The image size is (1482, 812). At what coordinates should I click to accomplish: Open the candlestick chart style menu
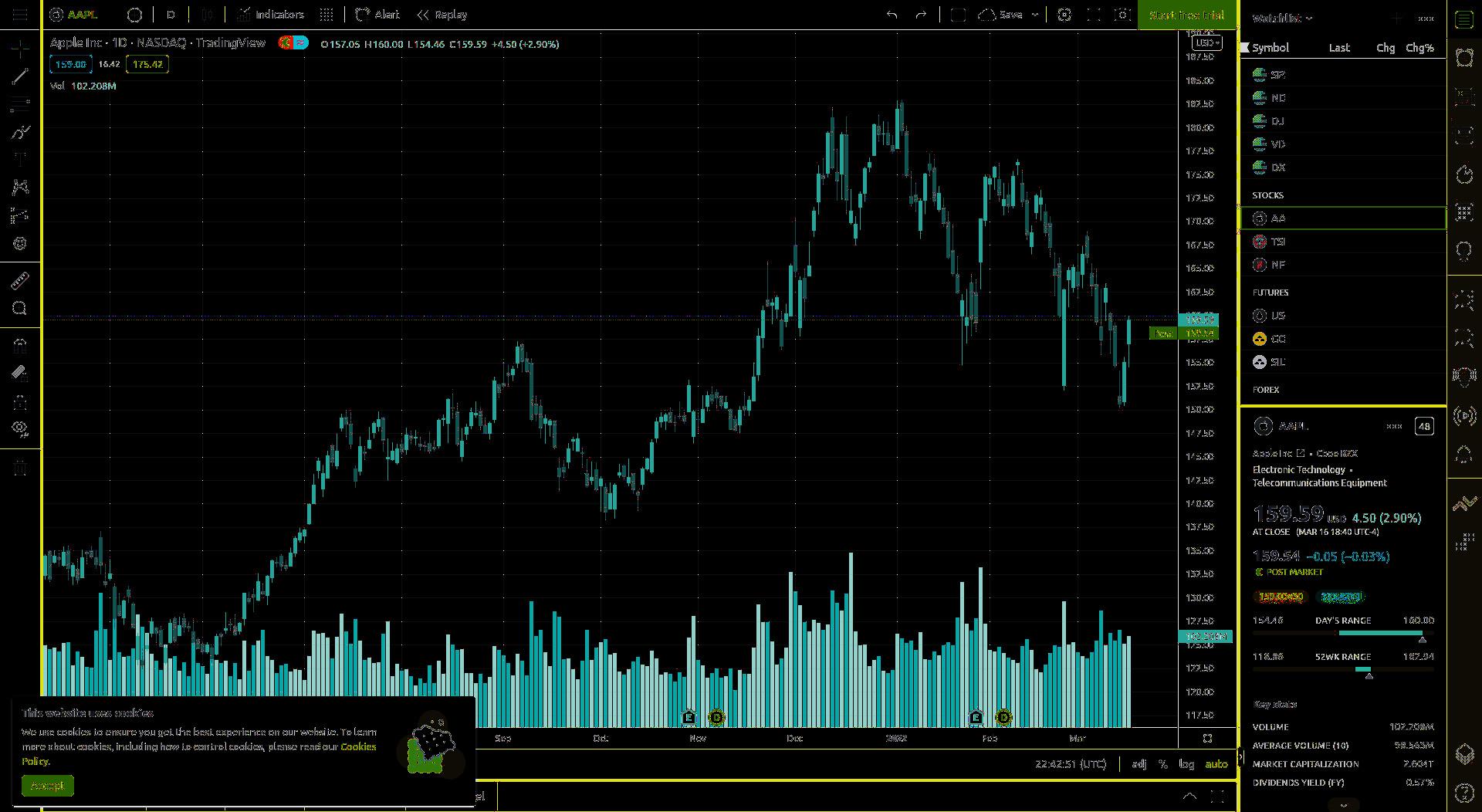click(x=208, y=15)
